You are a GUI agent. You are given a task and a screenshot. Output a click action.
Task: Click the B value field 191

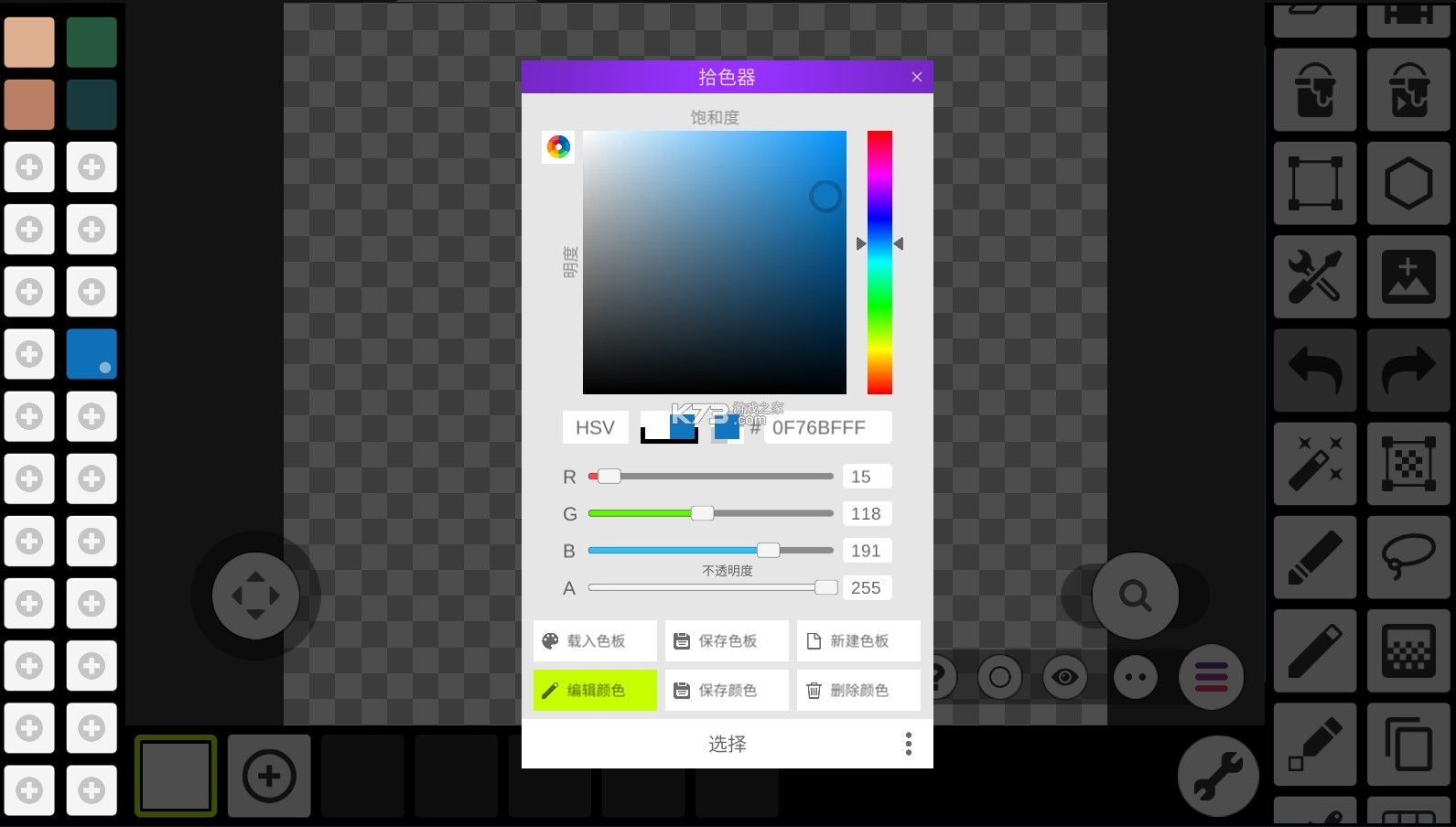[867, 551]
